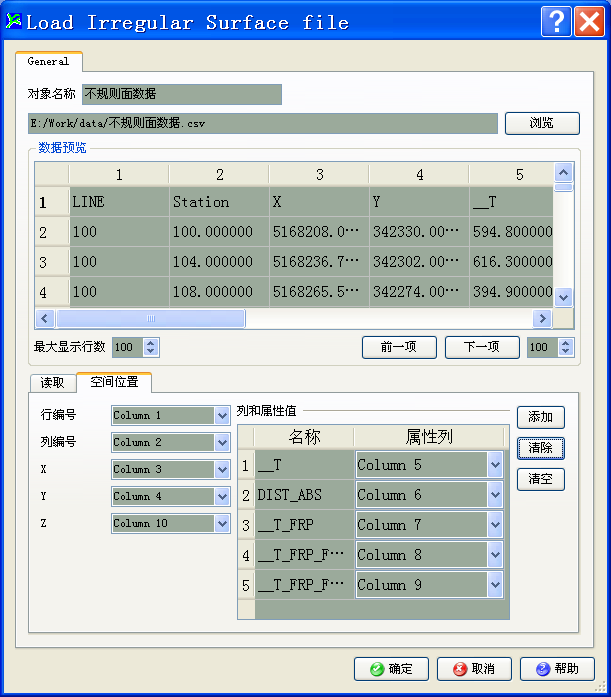Select preview column header 4
This screenshot has height=697, width=611.
click(419, 174)
